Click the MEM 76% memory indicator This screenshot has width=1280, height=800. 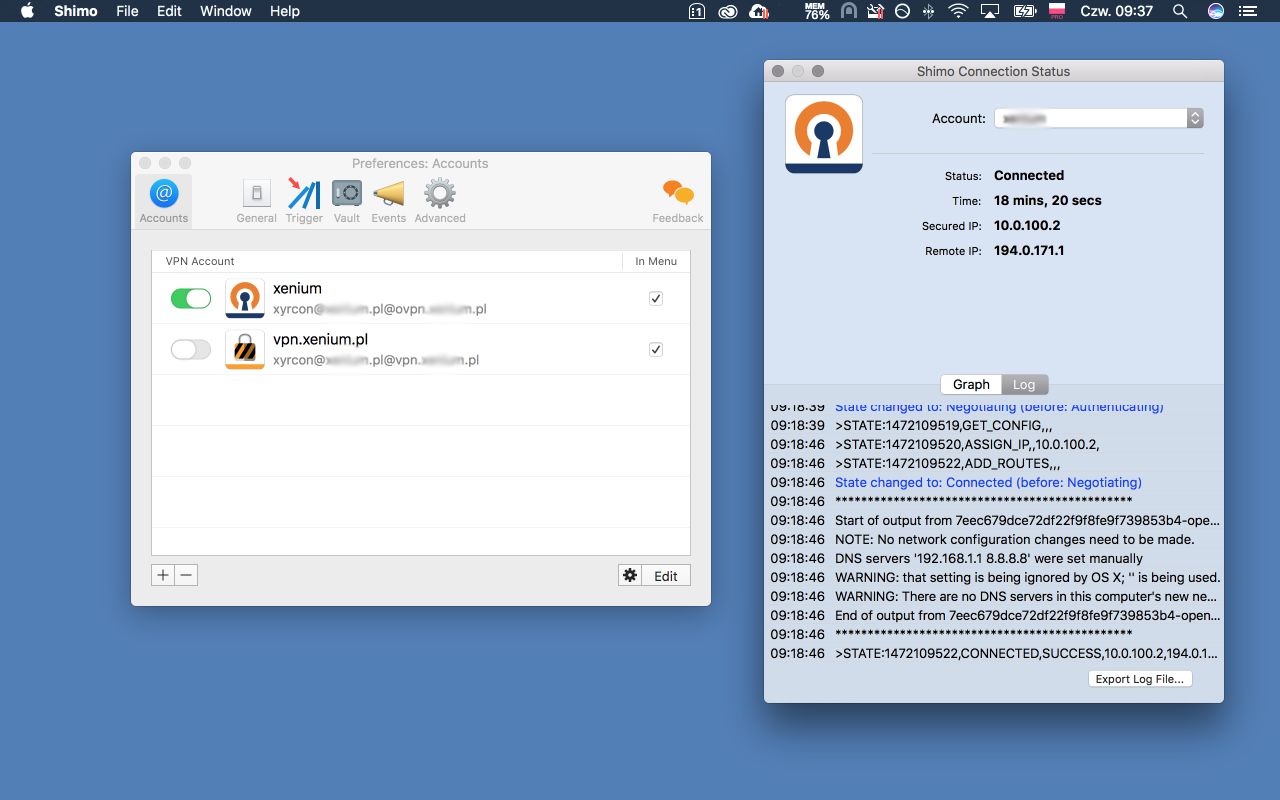[x=817, y=11]
